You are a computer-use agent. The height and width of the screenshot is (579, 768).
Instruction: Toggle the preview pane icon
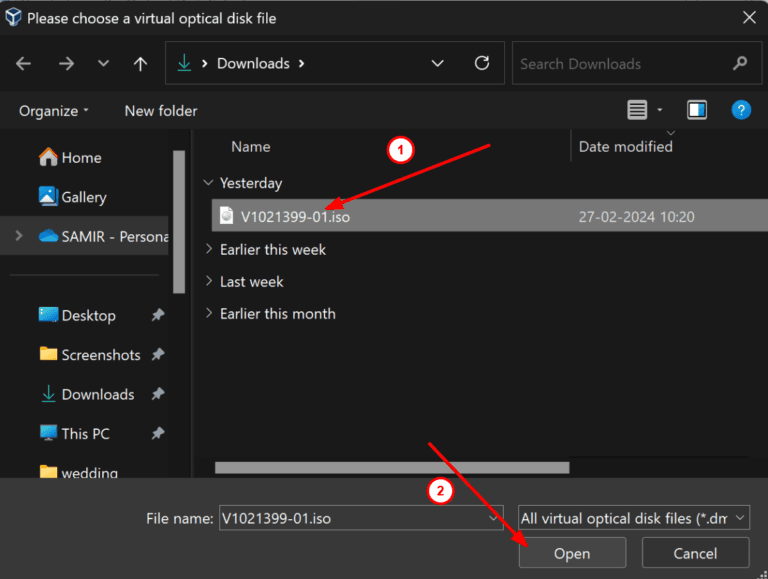697,110
